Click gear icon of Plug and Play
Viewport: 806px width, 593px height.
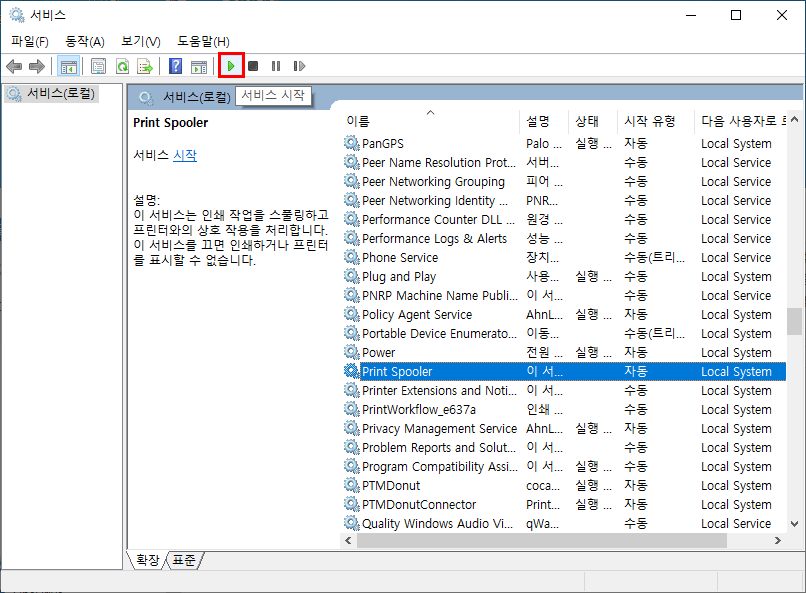point(352,276)
